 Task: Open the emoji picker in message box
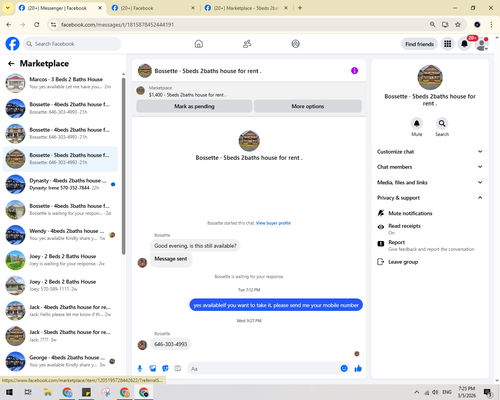[344, 368]
